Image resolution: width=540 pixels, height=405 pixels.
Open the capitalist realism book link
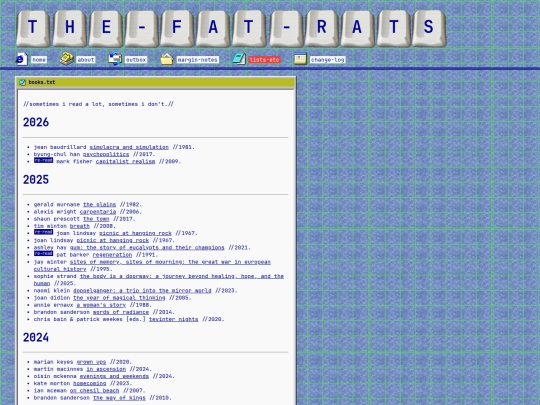(125, 162)
